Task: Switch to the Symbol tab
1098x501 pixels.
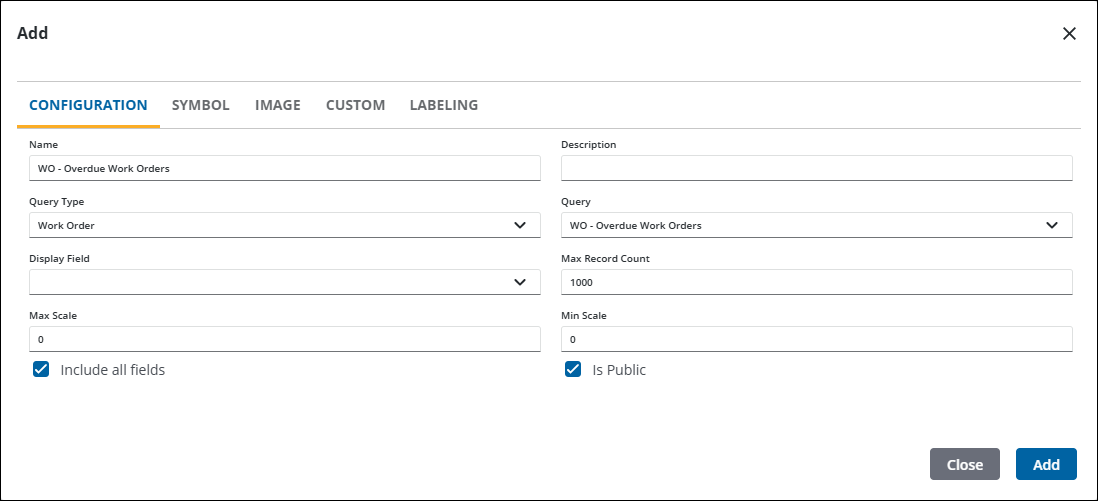Action: (x=201, y=105)
